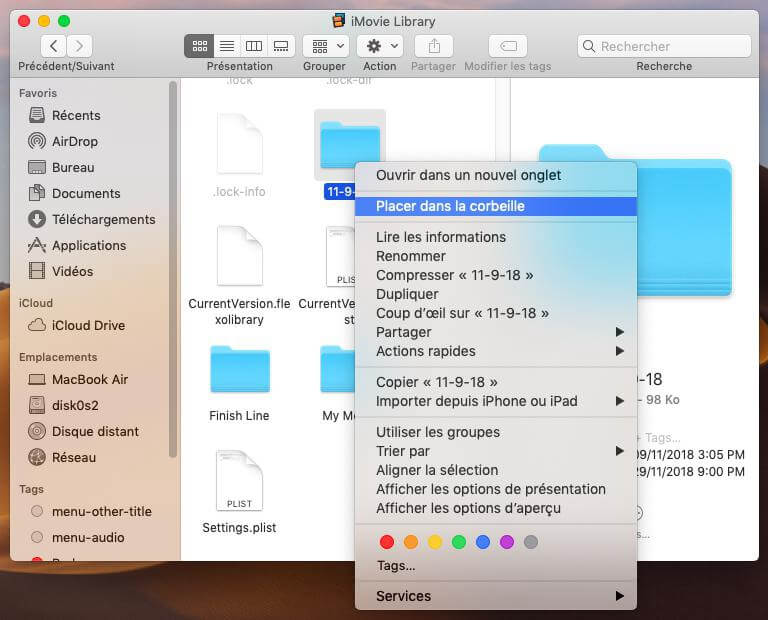The height and width of the screenshot is (620, 768).
Task: Go forward with the Suivant arrow
Action: tap(79, 46)
